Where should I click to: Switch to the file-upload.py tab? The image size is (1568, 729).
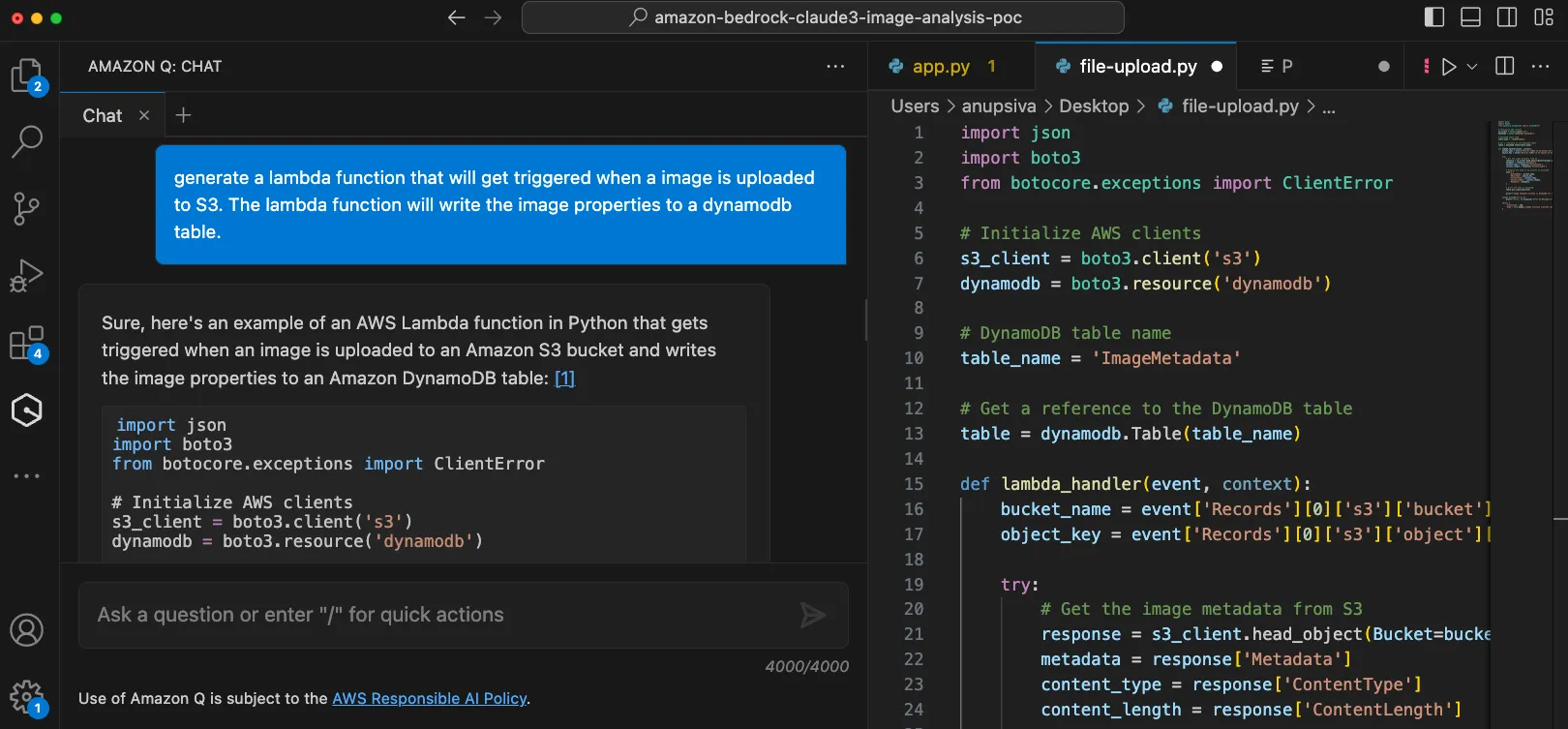click(1136, 66)
